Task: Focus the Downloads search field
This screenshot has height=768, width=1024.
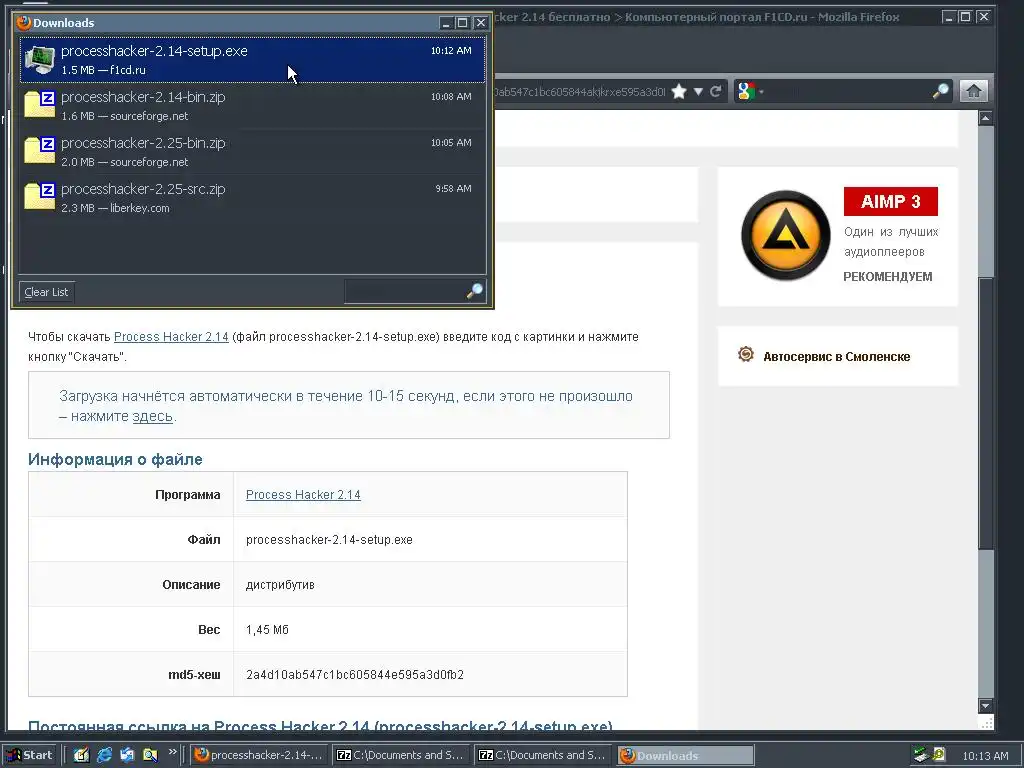Action: (405, 291)
